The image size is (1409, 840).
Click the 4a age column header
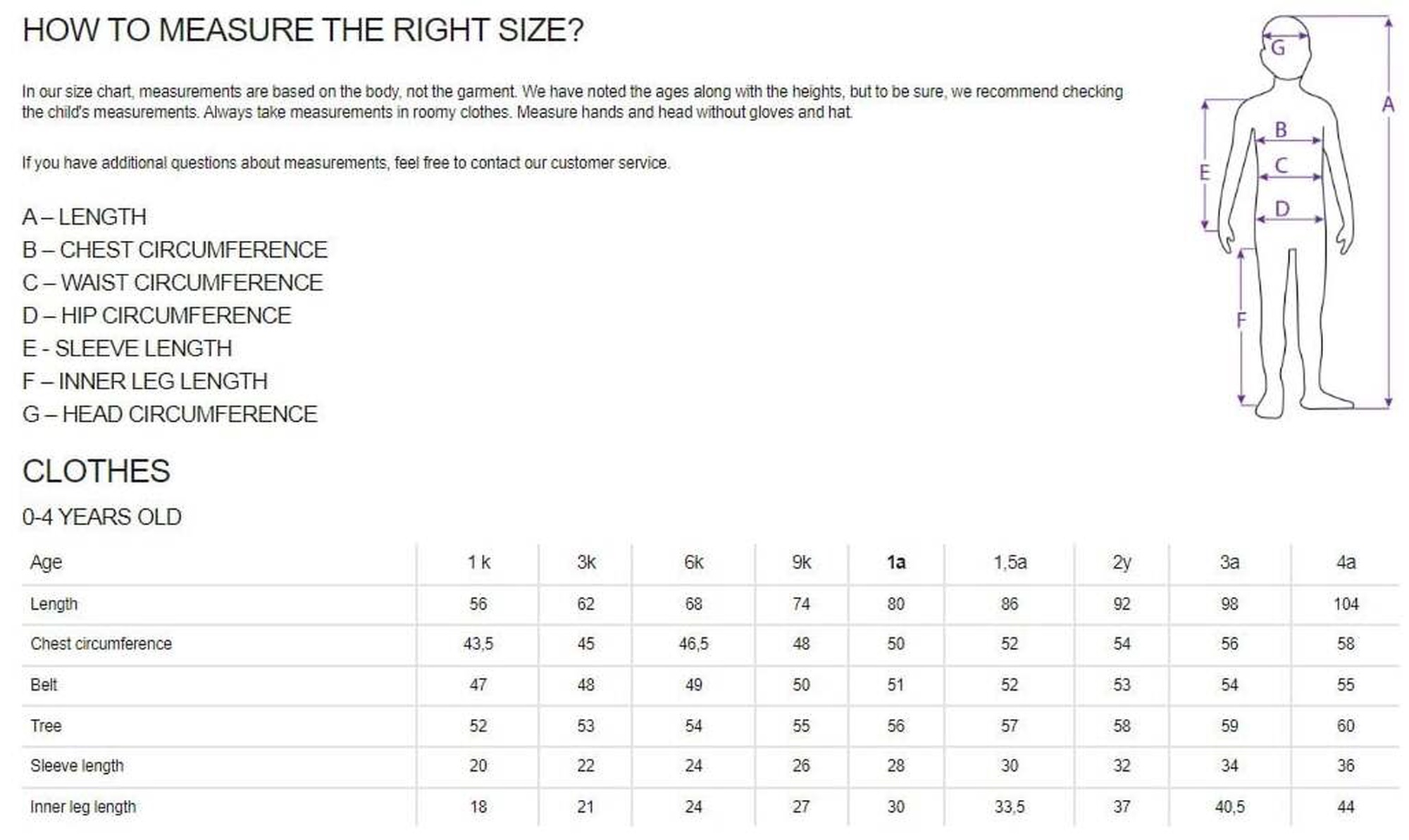[1346, 562]
